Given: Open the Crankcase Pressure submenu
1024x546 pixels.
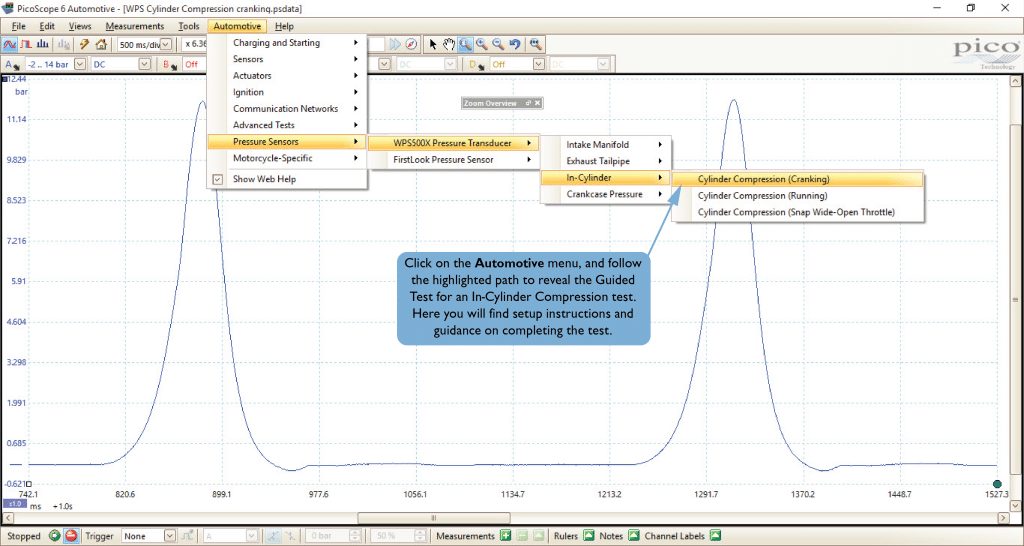Looking at the screenshot, I should [605, 194].
